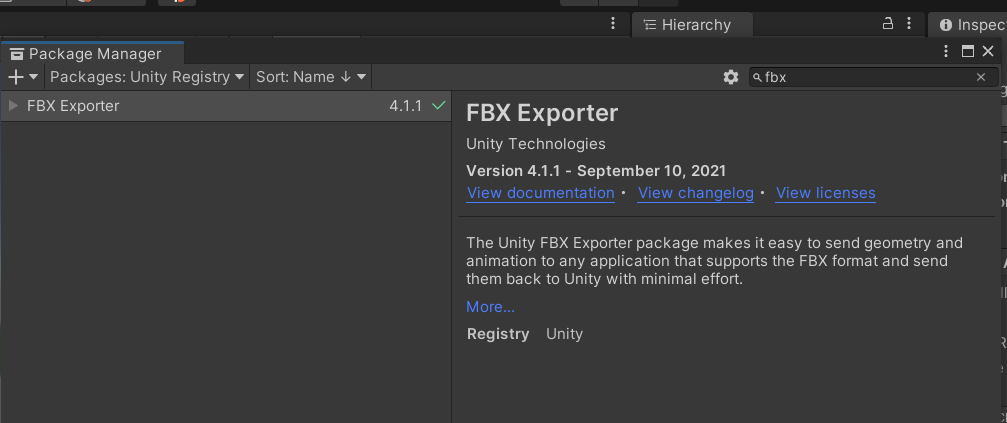Open the View changelog link
Image resolution: width=1007 pixels, height=423 pixels.
coord(695,193)
